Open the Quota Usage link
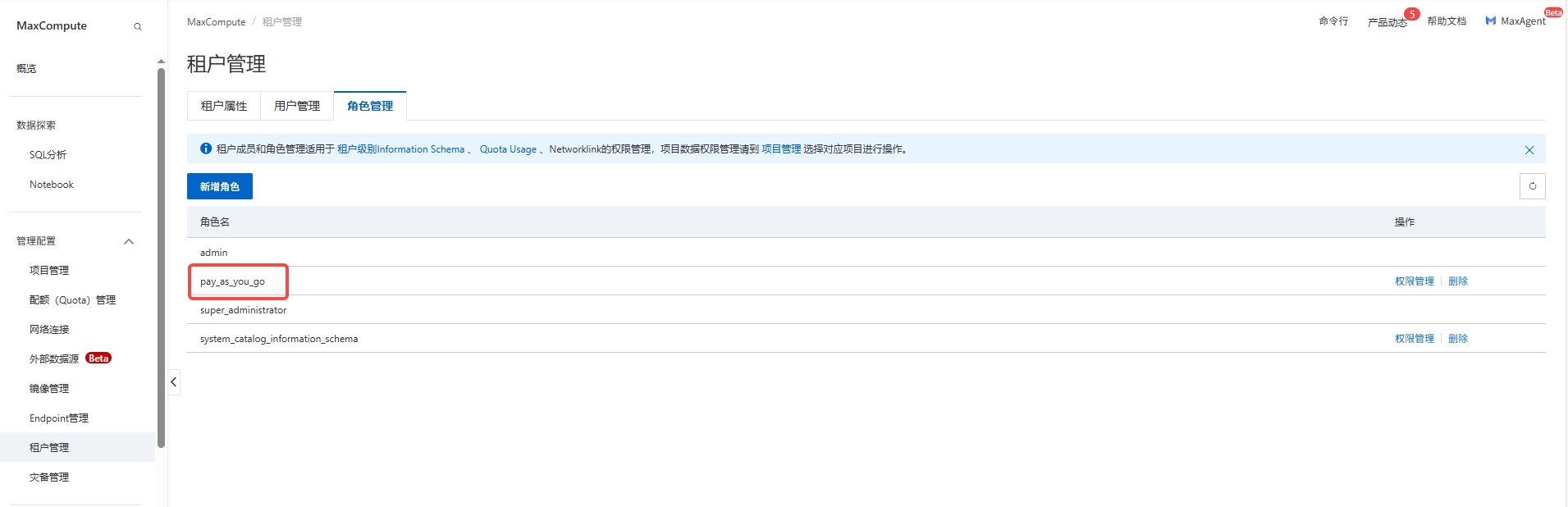 (x=508, y=149)
